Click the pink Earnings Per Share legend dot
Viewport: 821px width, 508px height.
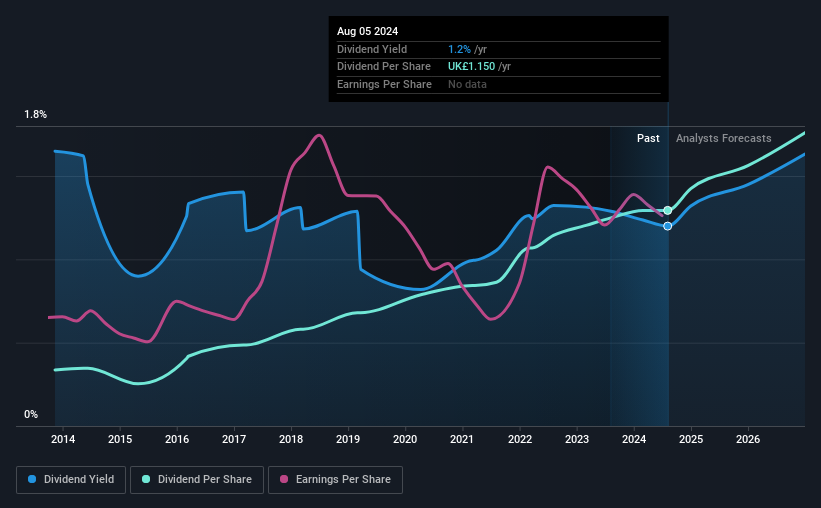click(284, 479)
